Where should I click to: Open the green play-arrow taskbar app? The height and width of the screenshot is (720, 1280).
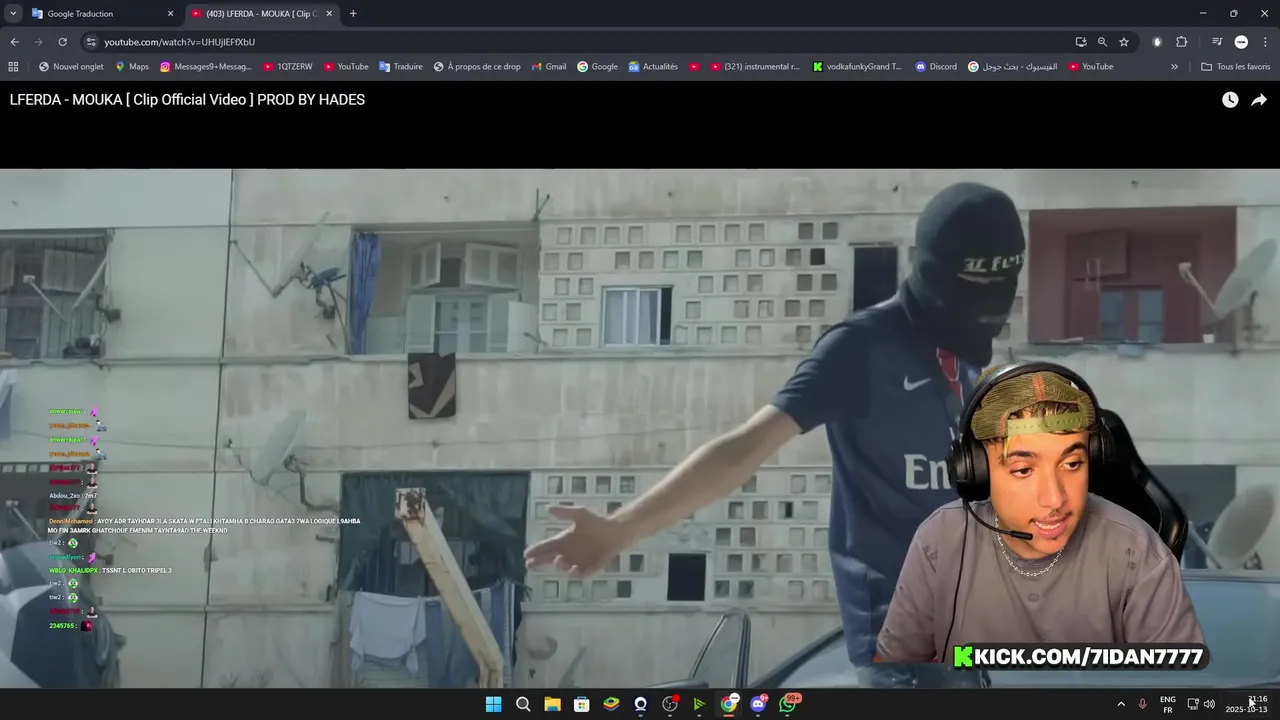pyautogui.click(x=699, y=704)
